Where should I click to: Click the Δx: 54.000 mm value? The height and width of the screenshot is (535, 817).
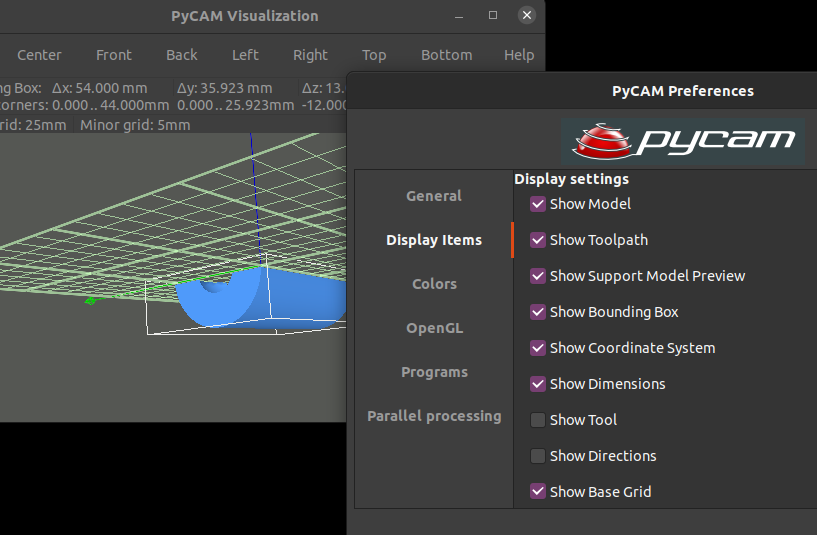[x=100, y=88]
